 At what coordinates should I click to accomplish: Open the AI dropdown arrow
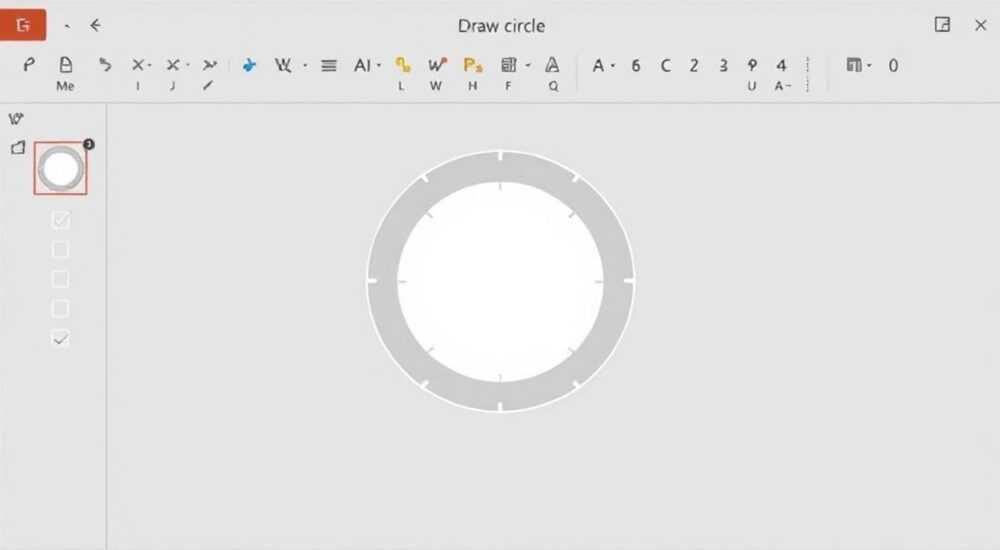379,66
